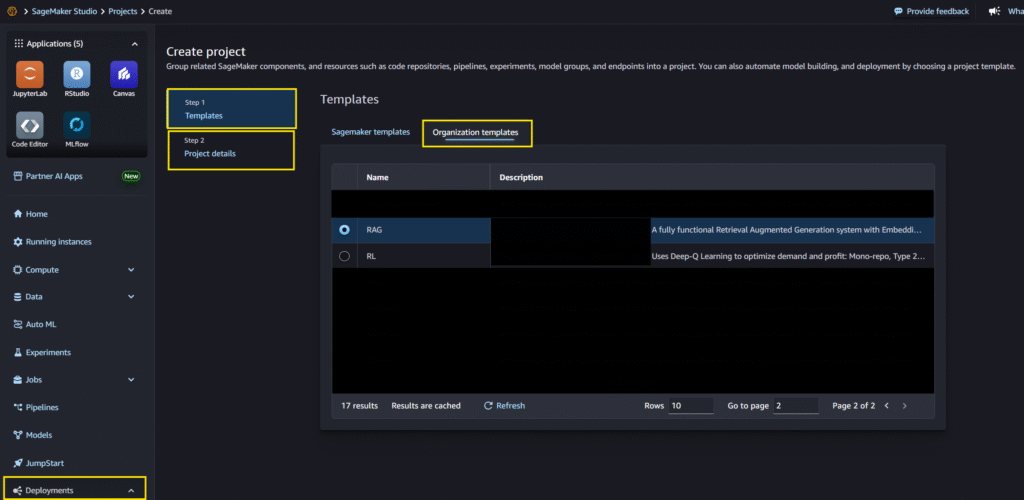Expand the Jobs sidebar section

(x=131, y=380)
